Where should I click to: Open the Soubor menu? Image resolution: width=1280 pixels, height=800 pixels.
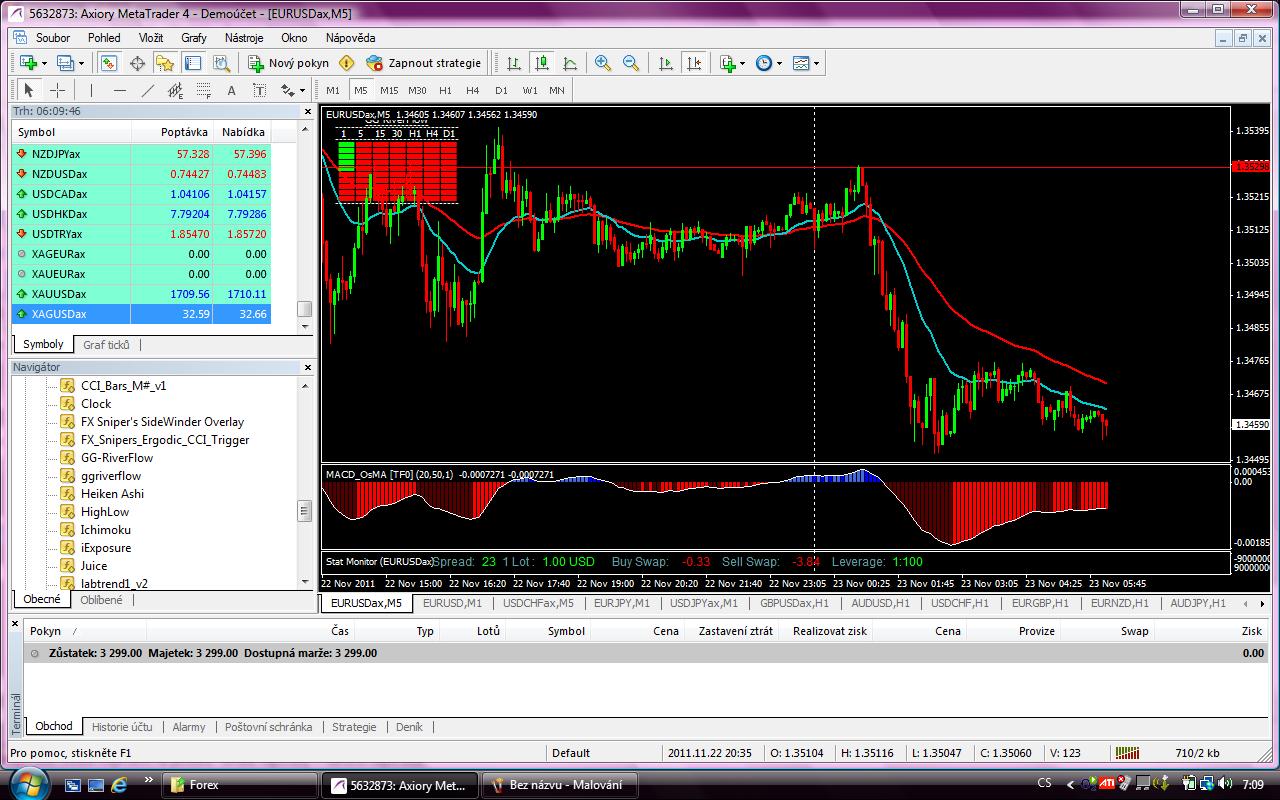pyautogui.click(x=53, y=37)
